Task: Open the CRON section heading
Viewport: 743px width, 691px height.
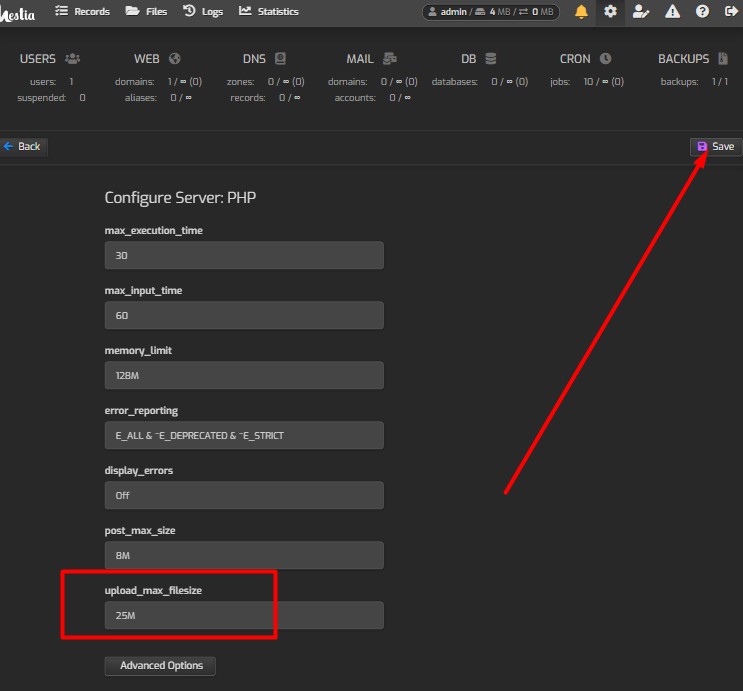Action: (x=575, y=59)
